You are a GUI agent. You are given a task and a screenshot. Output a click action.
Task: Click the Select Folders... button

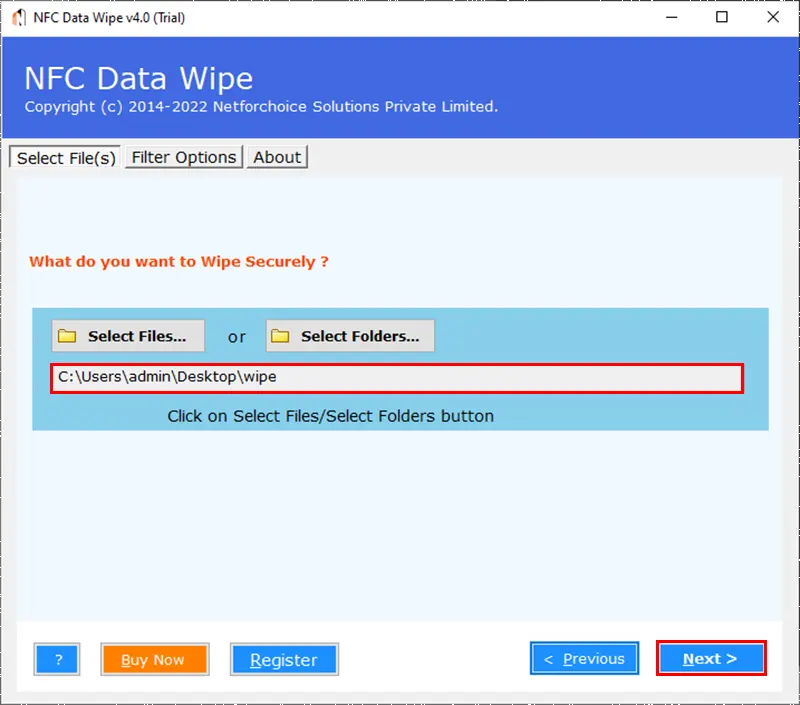tap(350, 336)
